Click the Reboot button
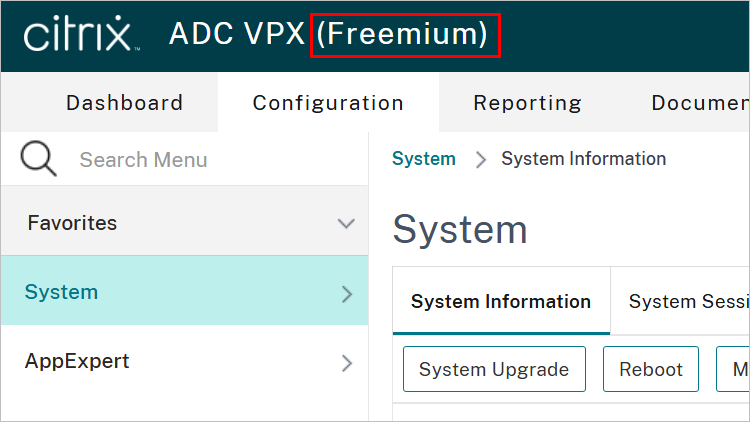750x422 pixels. [x=651, y=369]
